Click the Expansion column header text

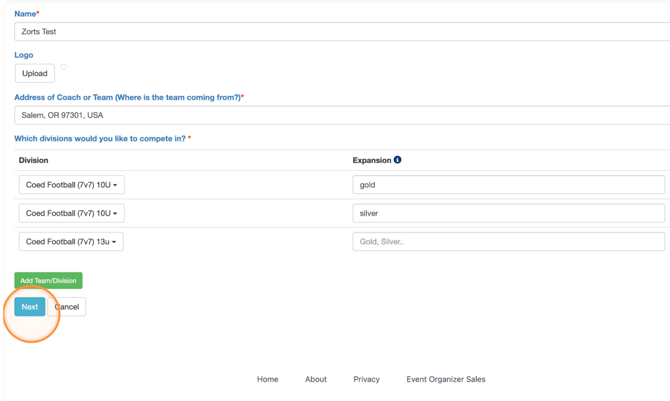pyautogui.click(x=371, y=160)
